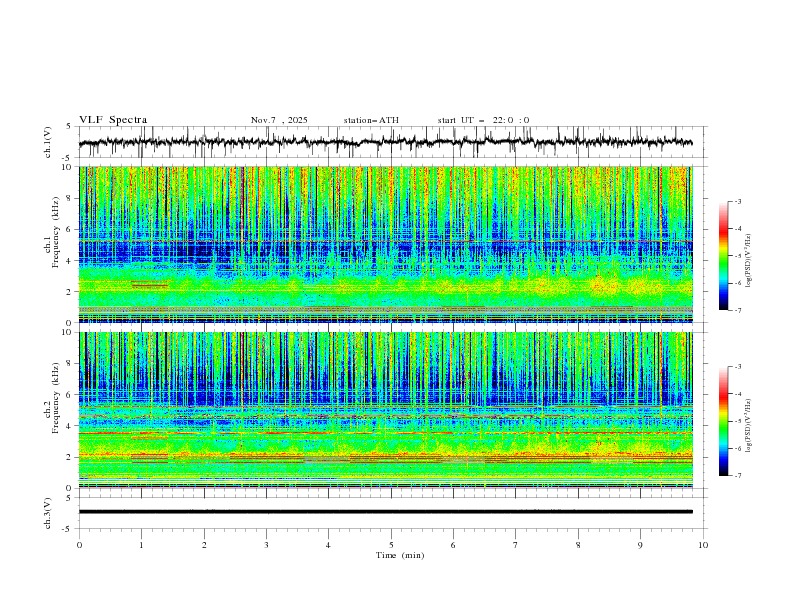Click the "start UT = 22:0 :0" text

click(x=483, y=120)
